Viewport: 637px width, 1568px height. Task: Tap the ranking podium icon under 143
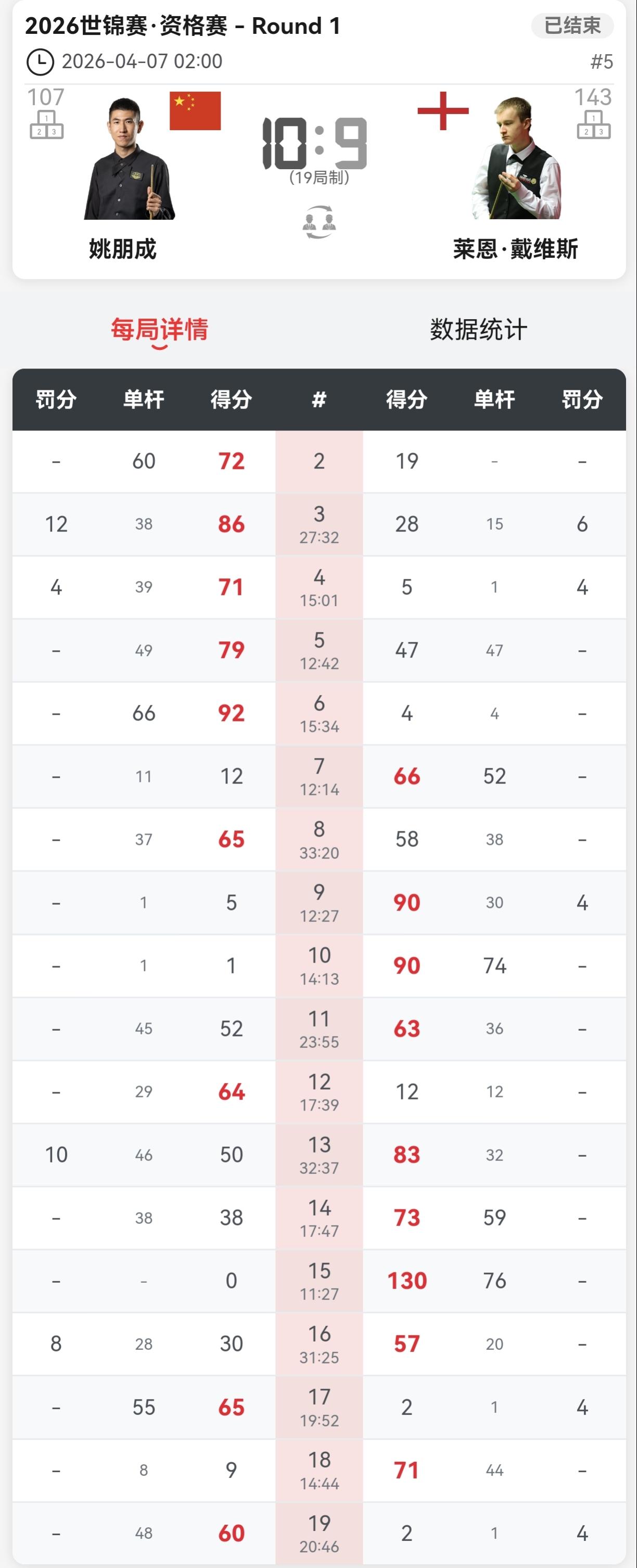click(x=593, y=124)
